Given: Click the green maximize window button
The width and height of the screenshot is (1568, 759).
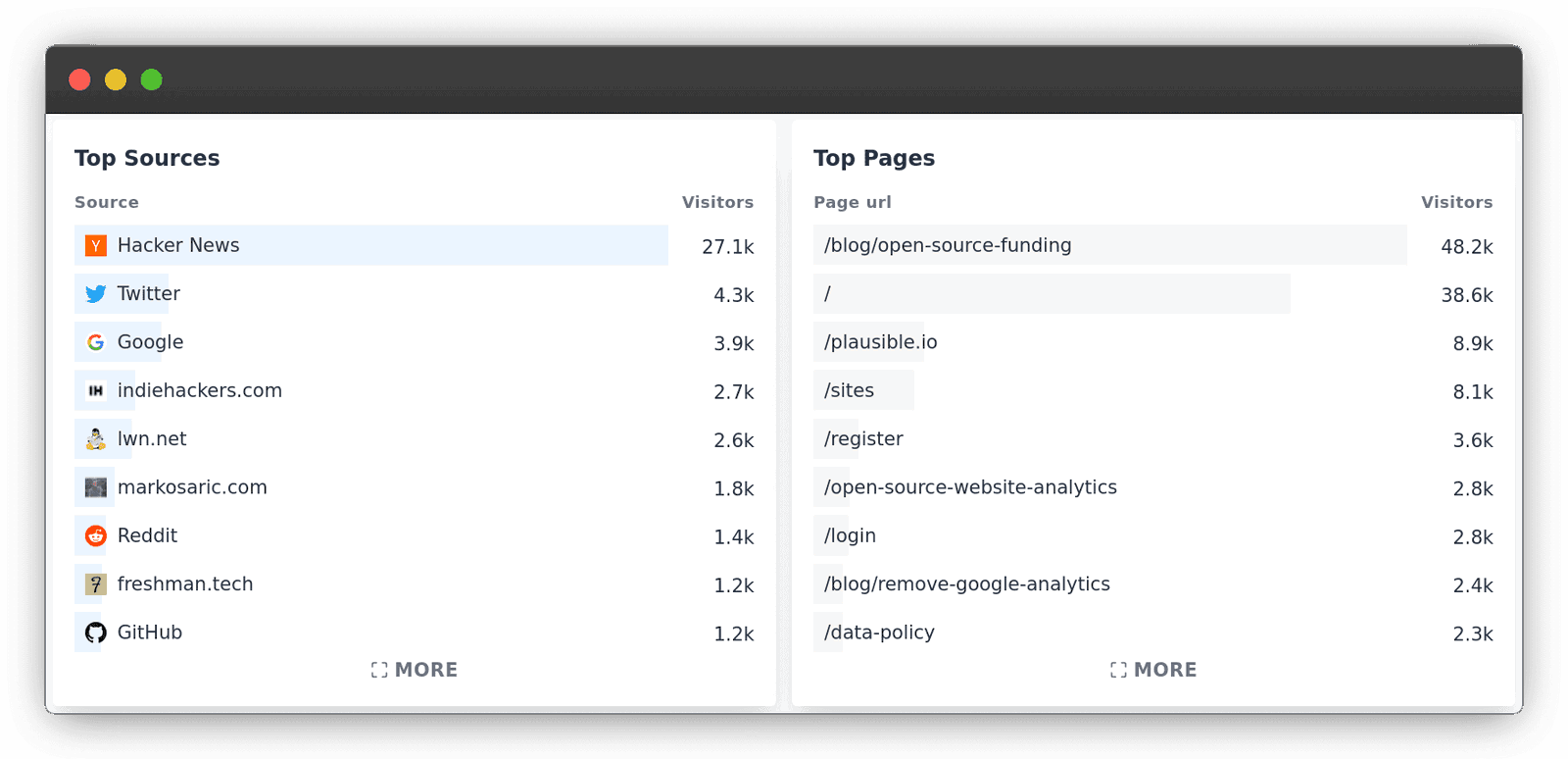Looking at the screenshot, I should tap(151, 79).
